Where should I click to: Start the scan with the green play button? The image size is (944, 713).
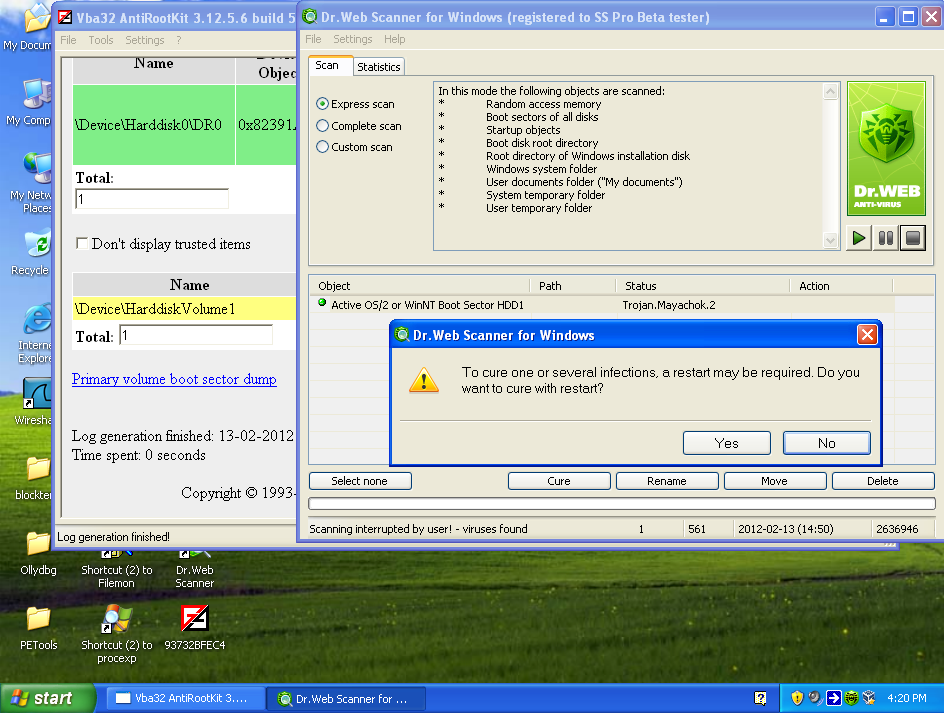point(858,238)
